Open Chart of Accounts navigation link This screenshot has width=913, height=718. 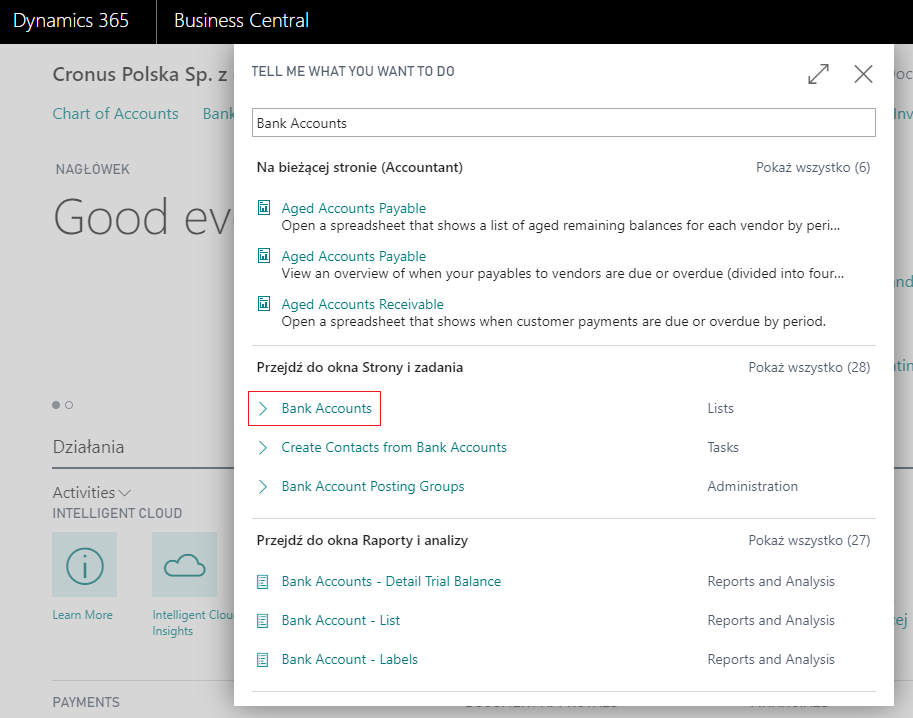coord(115,114)
